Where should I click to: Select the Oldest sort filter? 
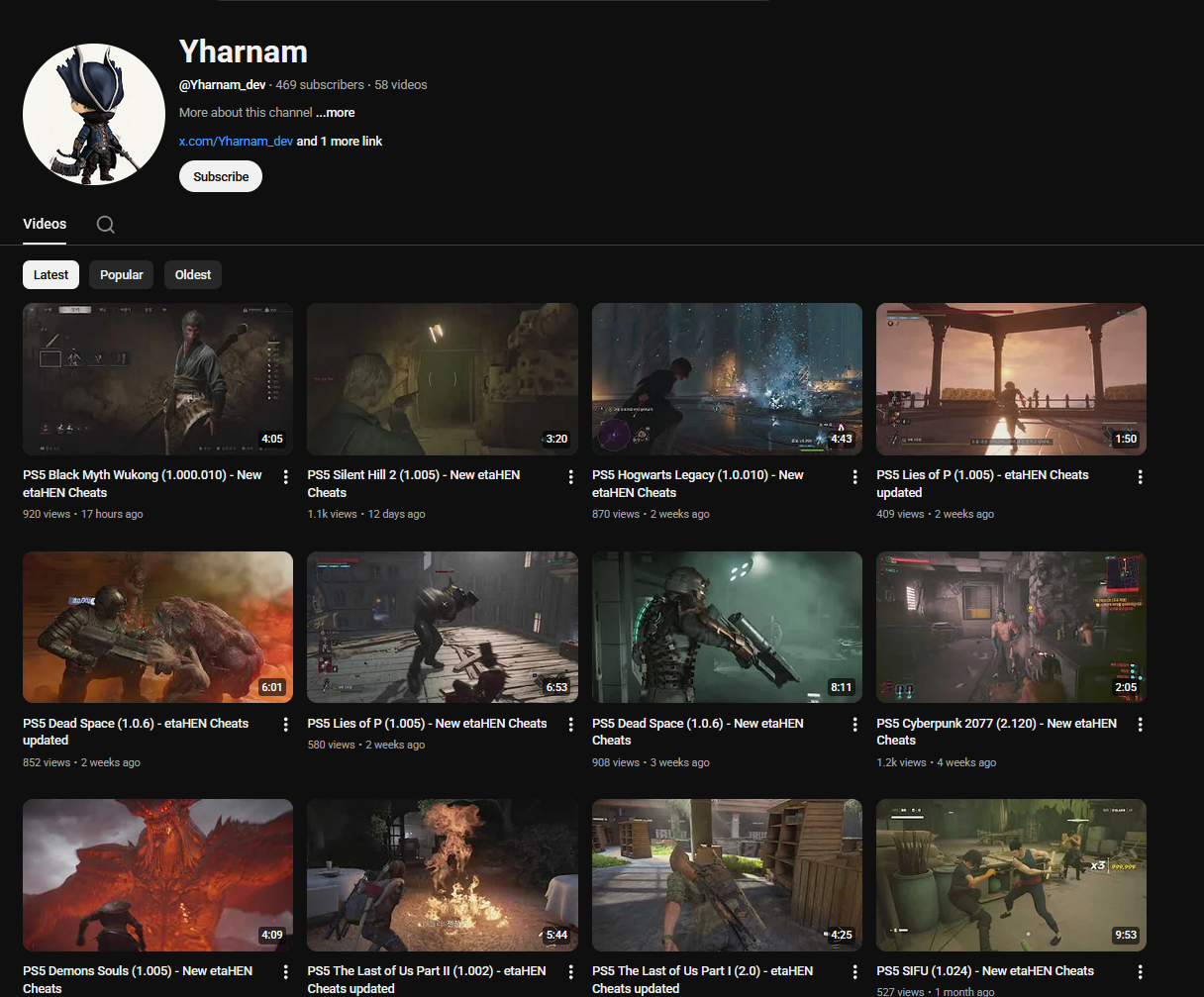coord(193,275)
